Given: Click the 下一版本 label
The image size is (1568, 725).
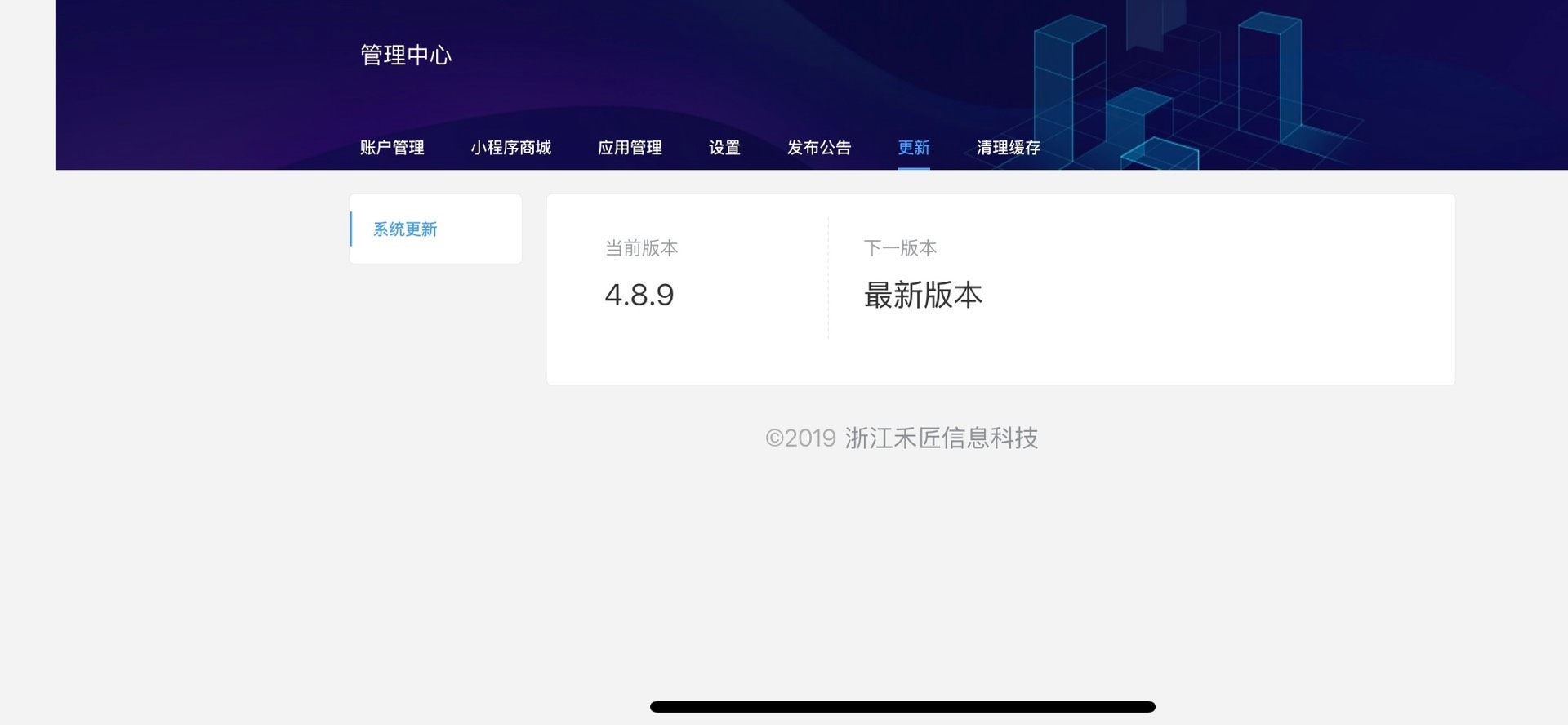Looking at the screenshot, I should (x=900, y=248).
